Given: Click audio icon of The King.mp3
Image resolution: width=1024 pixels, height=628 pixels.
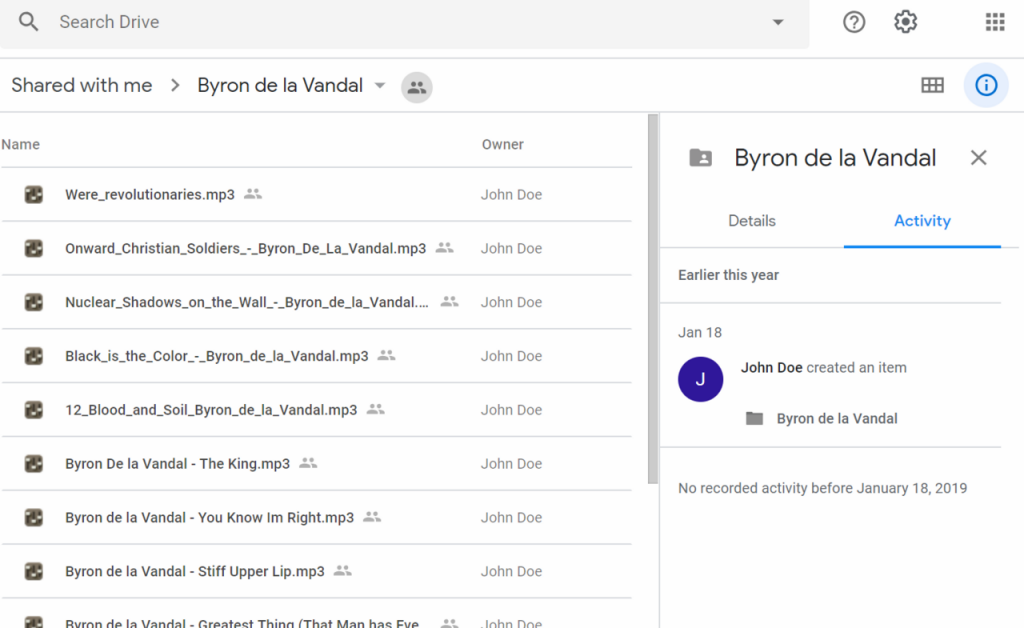Looking at the screenshot, I should pos(34,463).
